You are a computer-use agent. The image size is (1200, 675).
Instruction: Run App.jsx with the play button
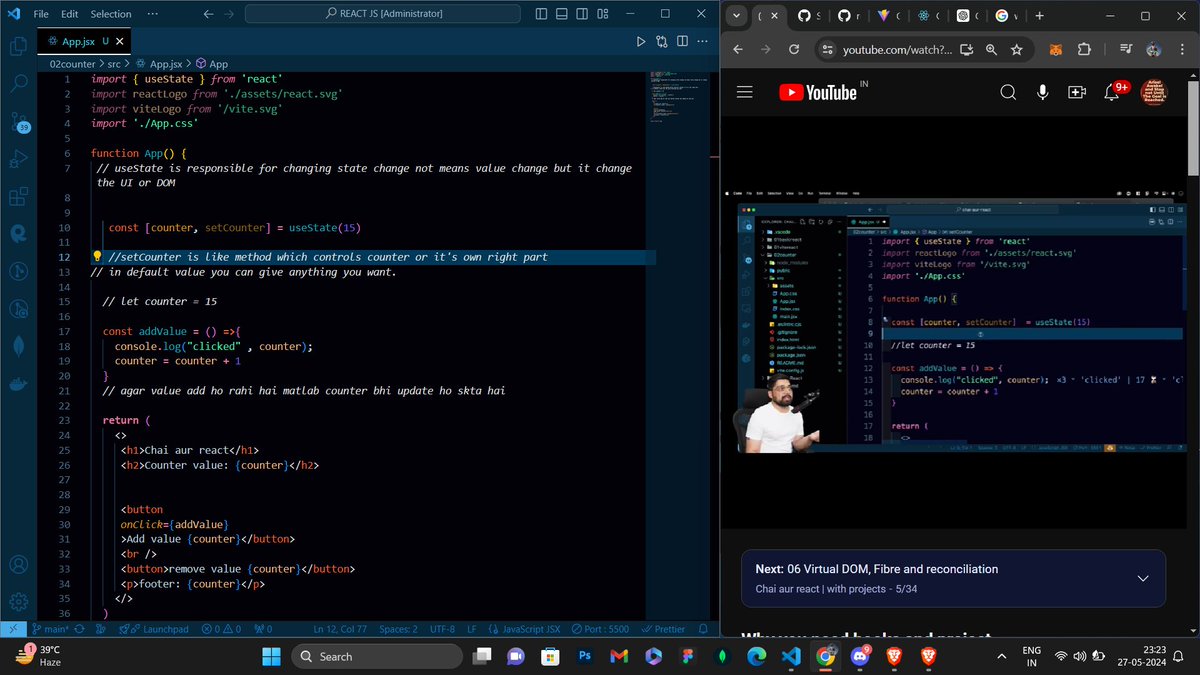coord(639,41)
